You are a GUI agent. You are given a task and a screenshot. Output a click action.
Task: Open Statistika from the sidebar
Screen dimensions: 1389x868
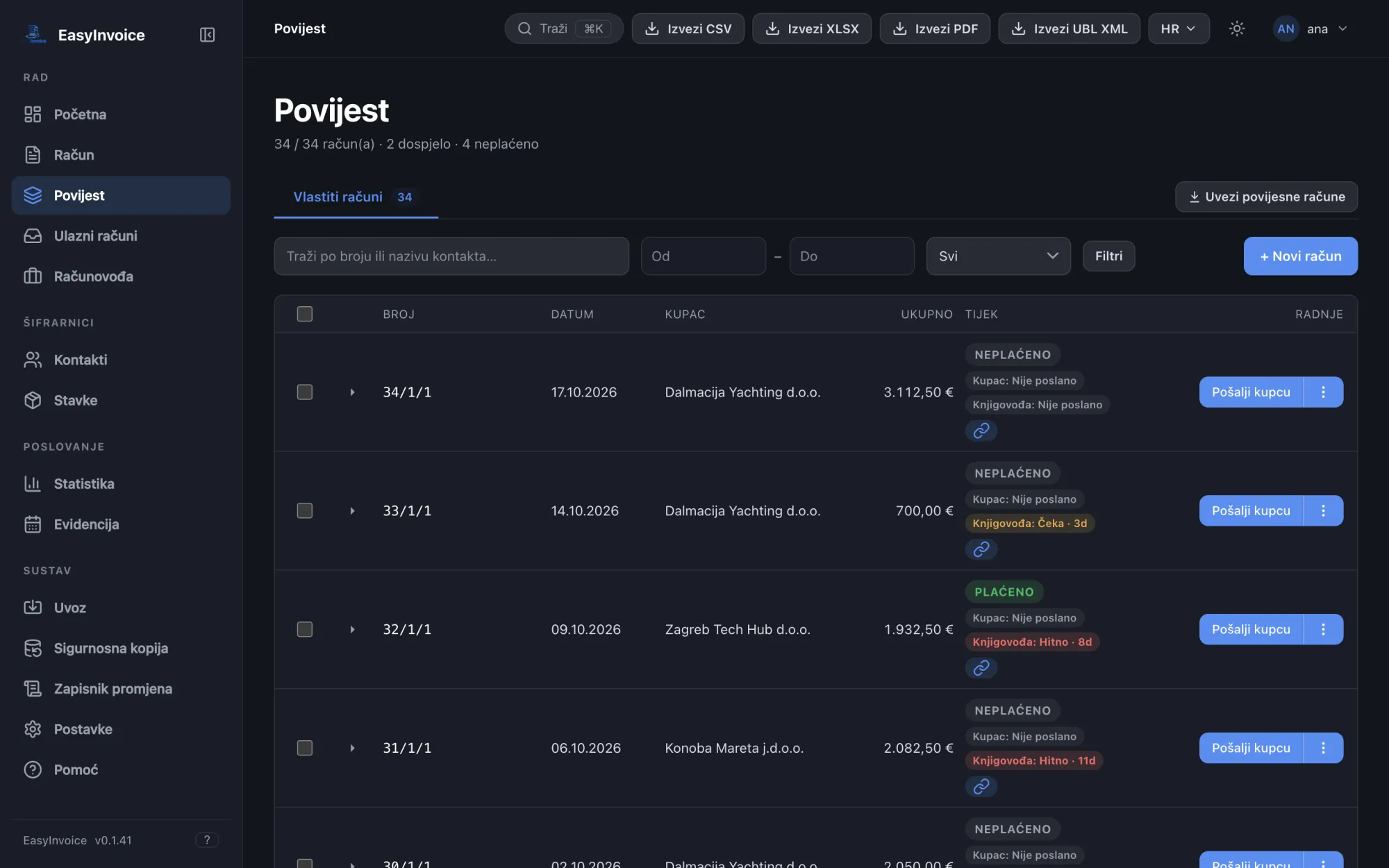point(121,484)
